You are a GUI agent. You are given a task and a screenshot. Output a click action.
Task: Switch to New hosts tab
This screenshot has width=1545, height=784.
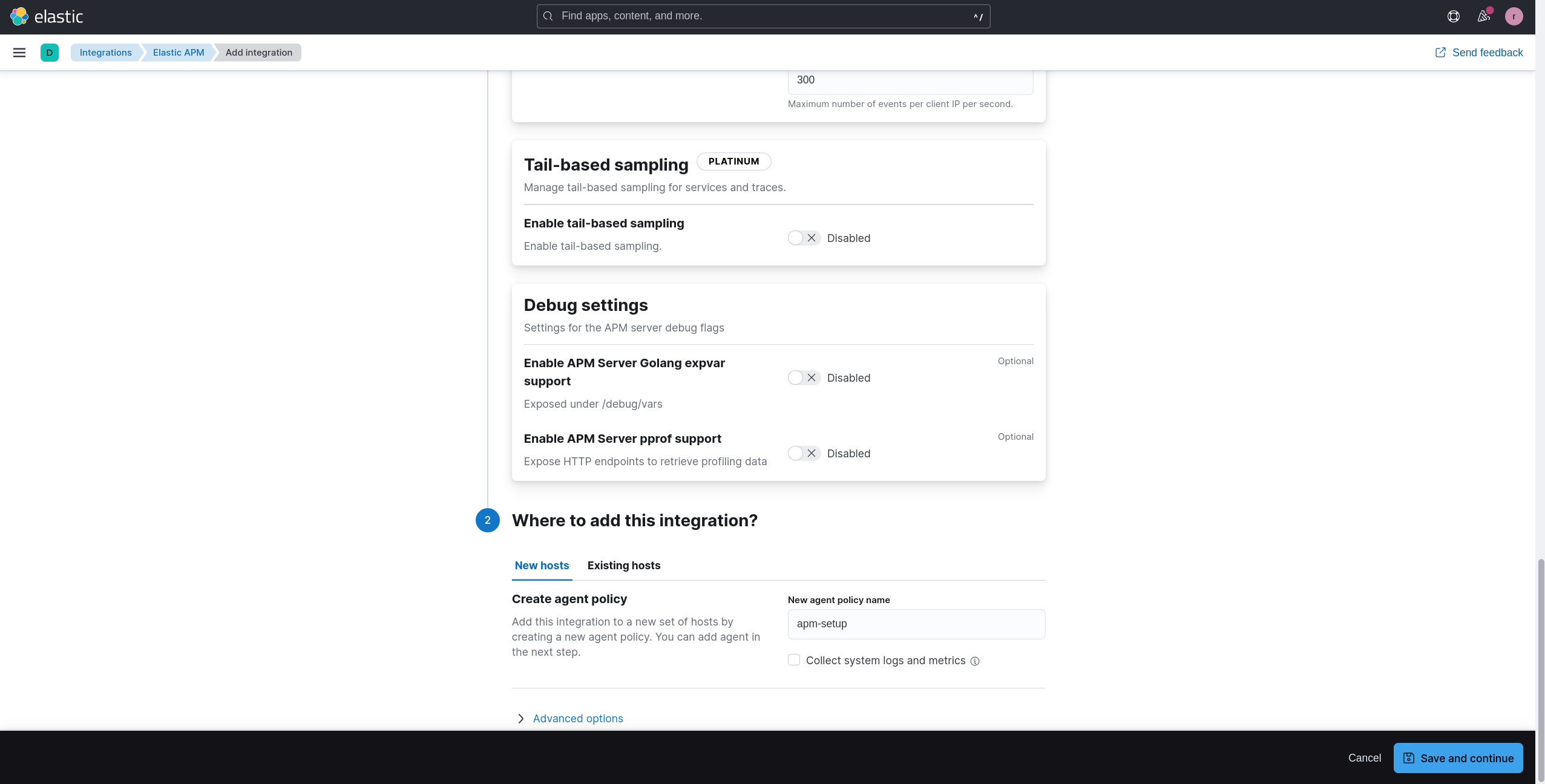pyautogui.click(x=542, y=566)
